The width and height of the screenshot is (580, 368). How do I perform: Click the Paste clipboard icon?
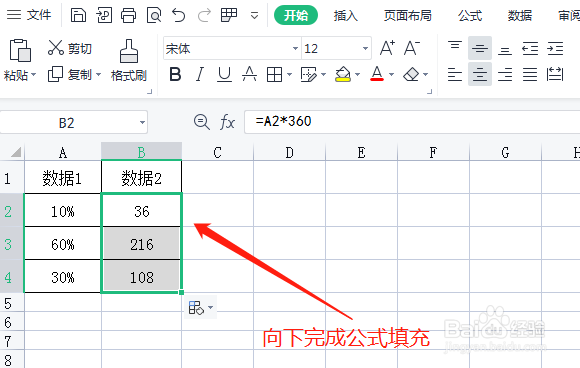(x=20, y=50)
